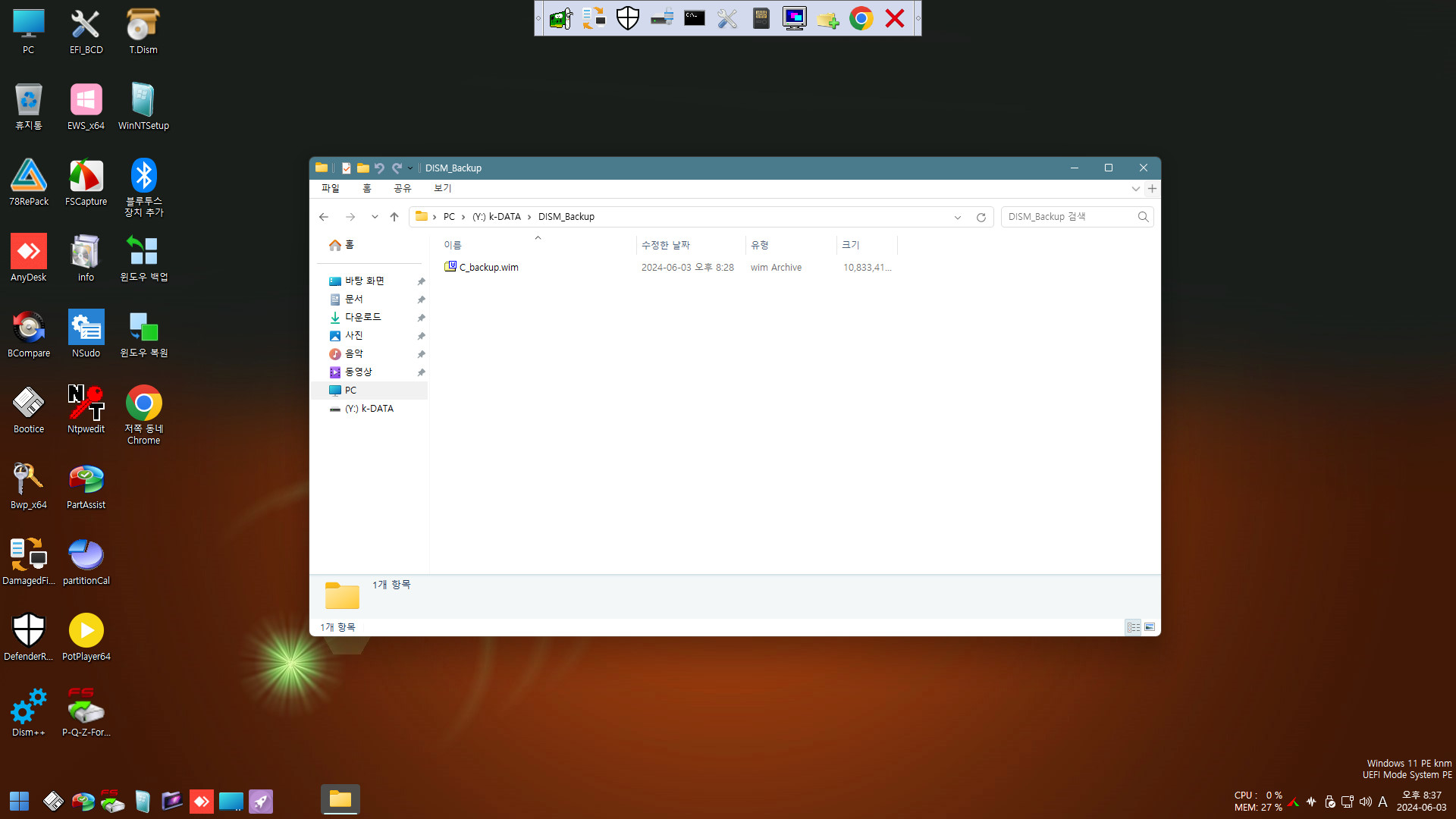Viewport: 1456px width, 819px height.
Task: Open the NSudo desktop icon
Action: [86, 334]
